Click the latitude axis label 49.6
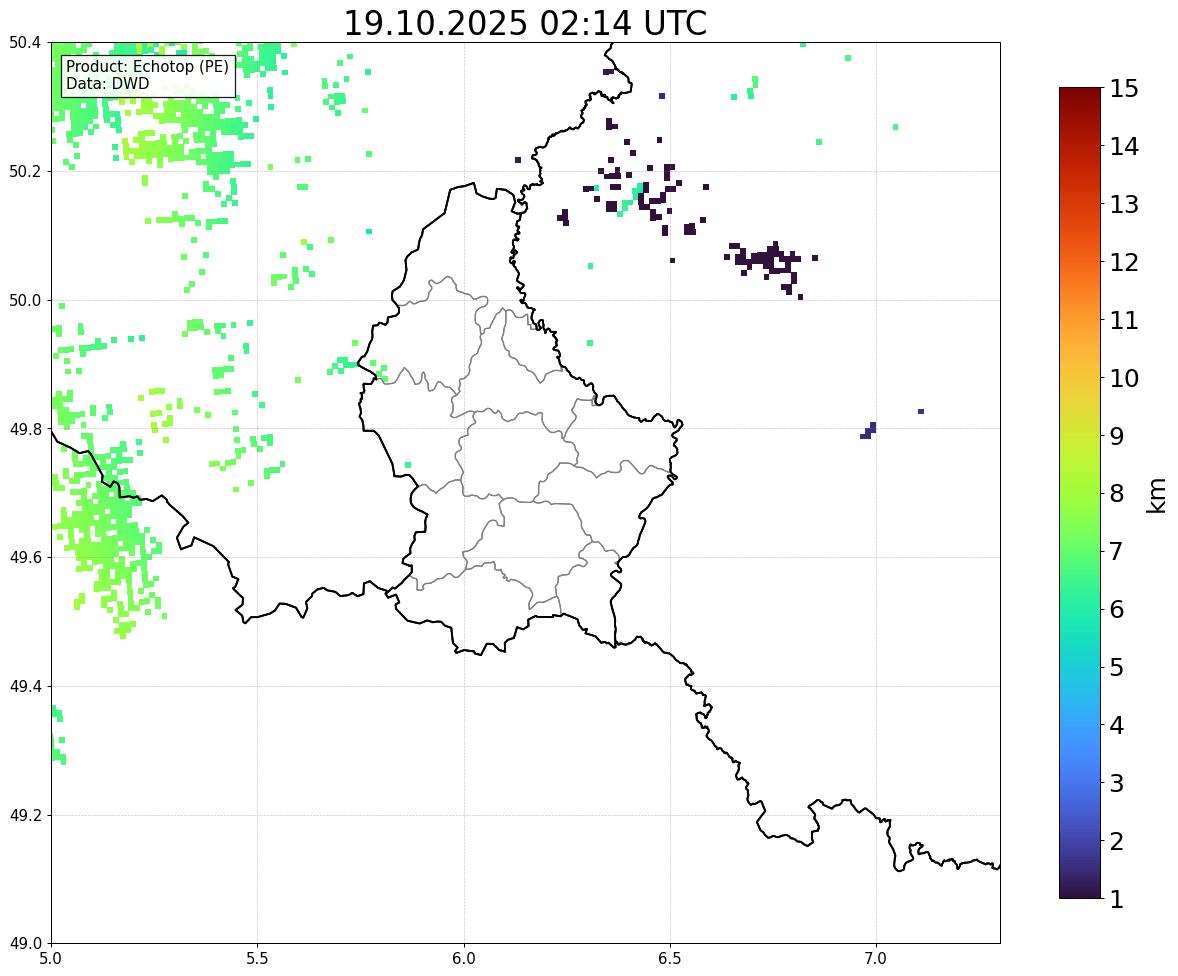The image size is (1178, 976). pos(25,557)
